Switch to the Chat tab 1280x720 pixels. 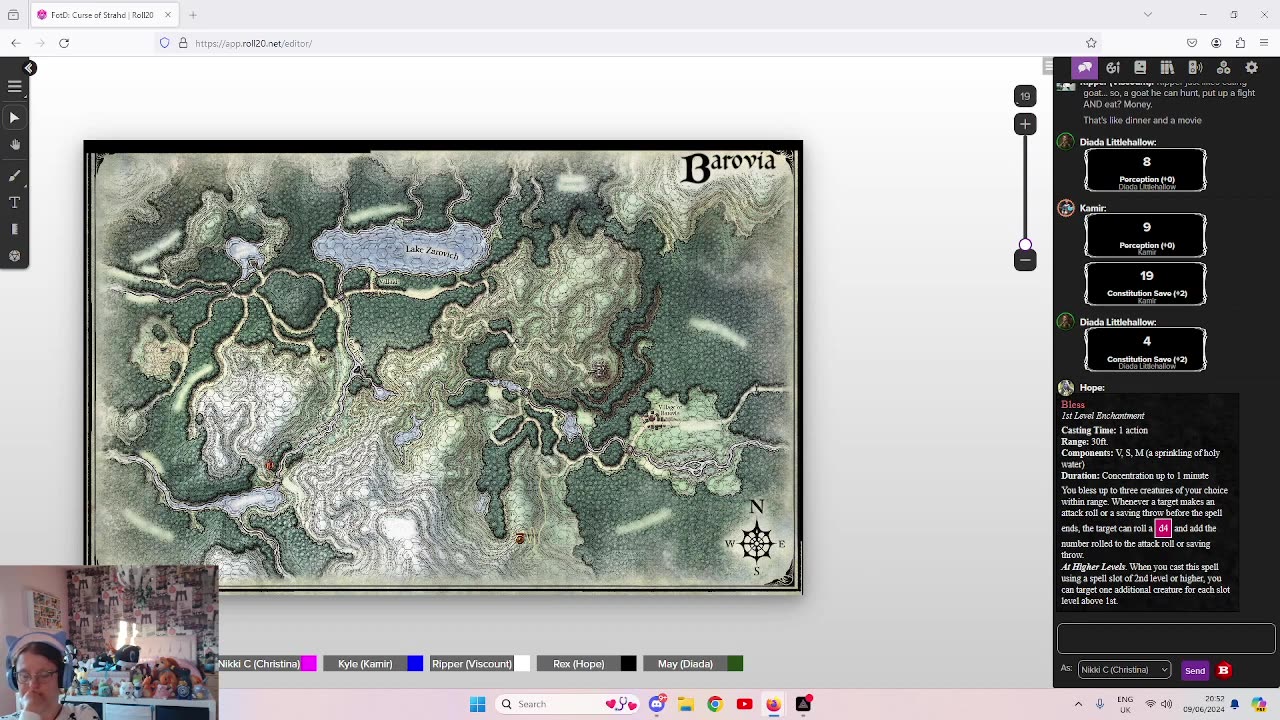pyautogui.click(x=1085, y=67)
